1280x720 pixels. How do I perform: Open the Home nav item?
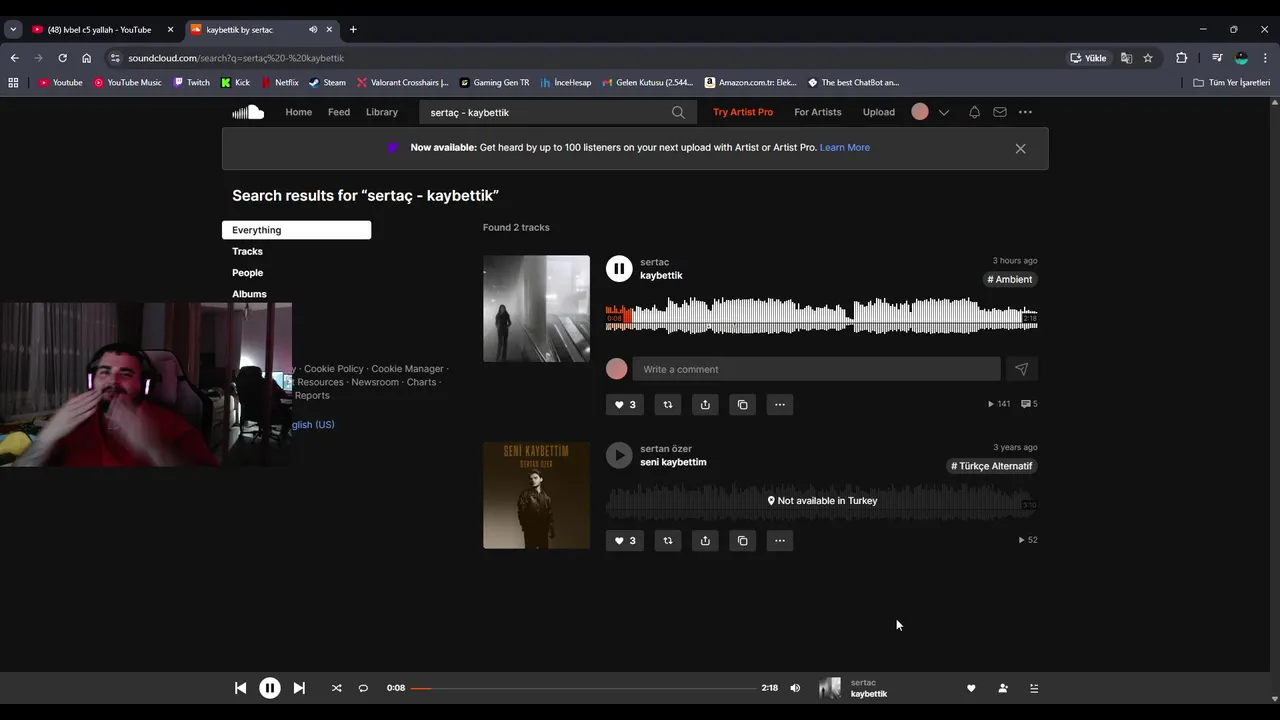point(298,112)
